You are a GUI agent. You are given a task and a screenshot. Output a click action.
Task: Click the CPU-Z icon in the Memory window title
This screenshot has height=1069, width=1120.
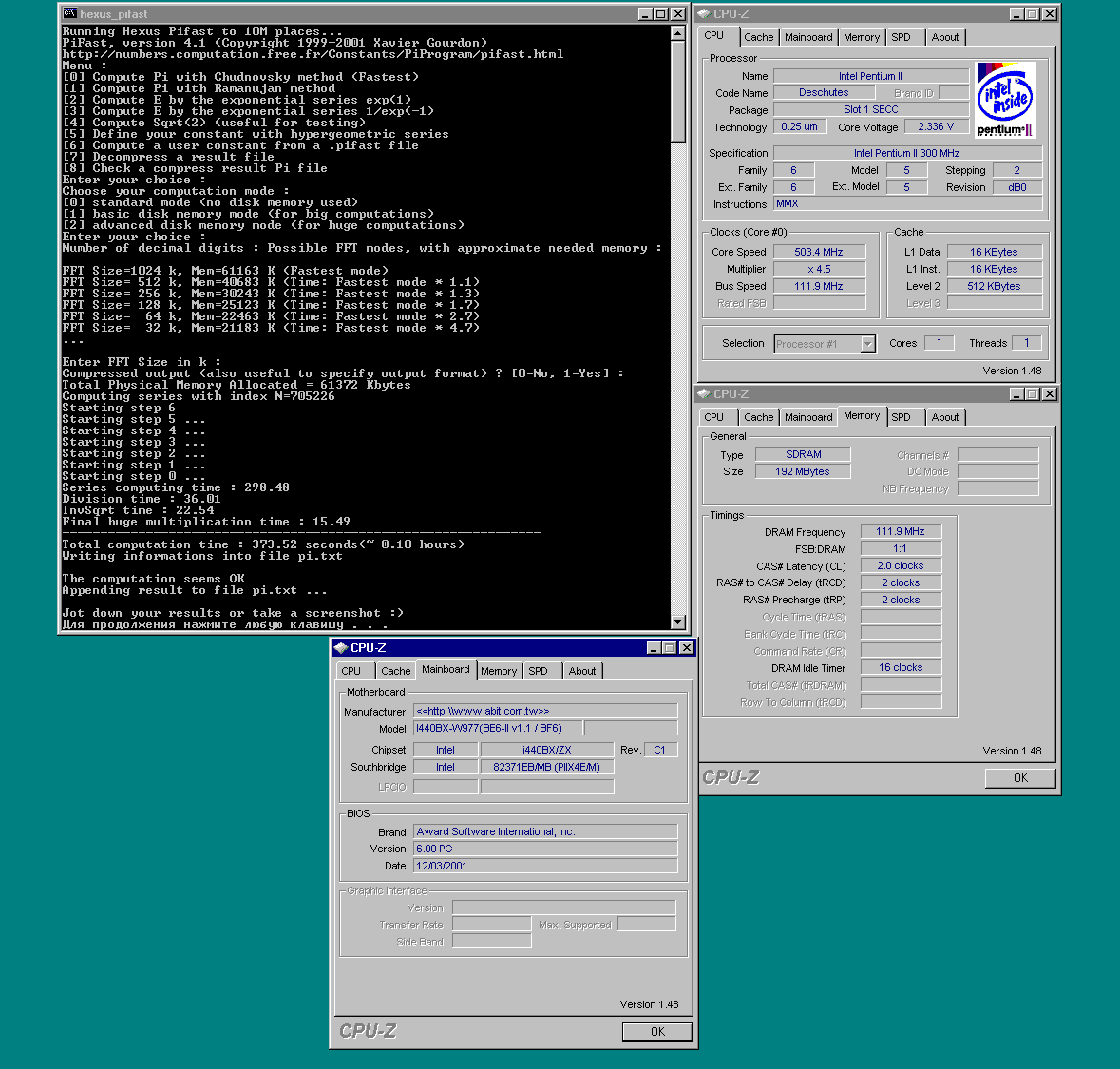click(704, 393)
